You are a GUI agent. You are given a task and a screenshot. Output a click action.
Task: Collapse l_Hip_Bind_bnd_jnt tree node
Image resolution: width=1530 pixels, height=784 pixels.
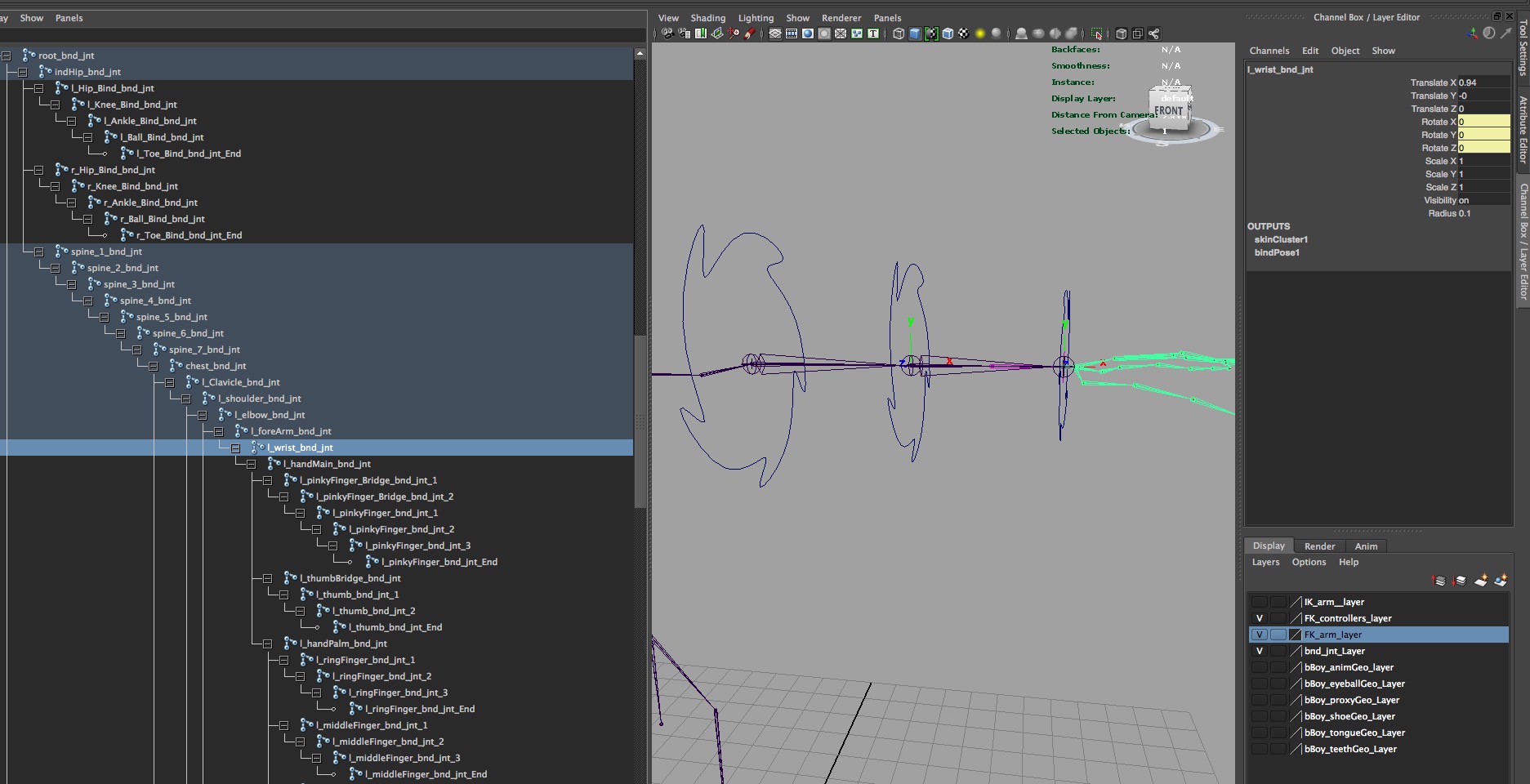(38, 88)
